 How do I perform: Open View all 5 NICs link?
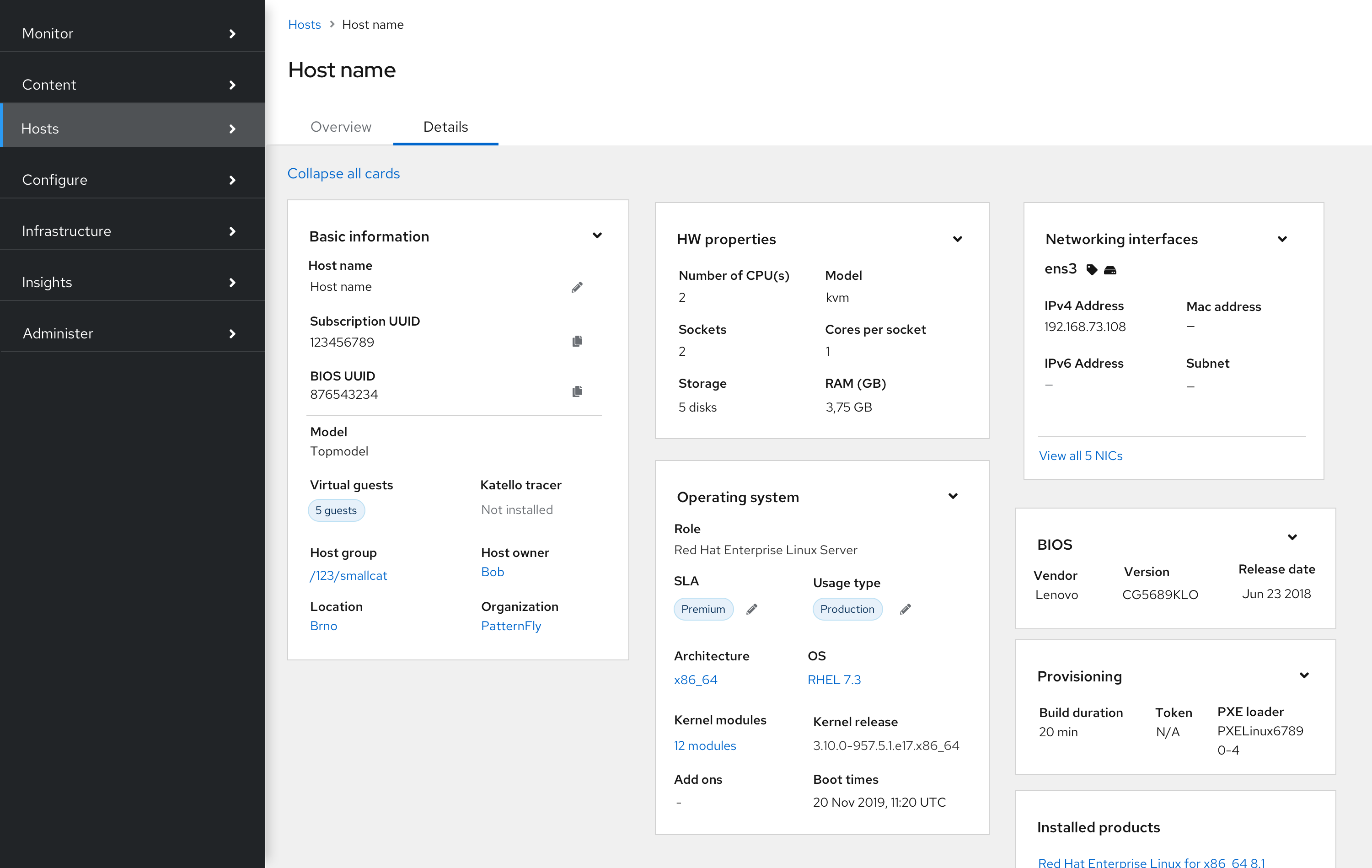(1080, 455)
